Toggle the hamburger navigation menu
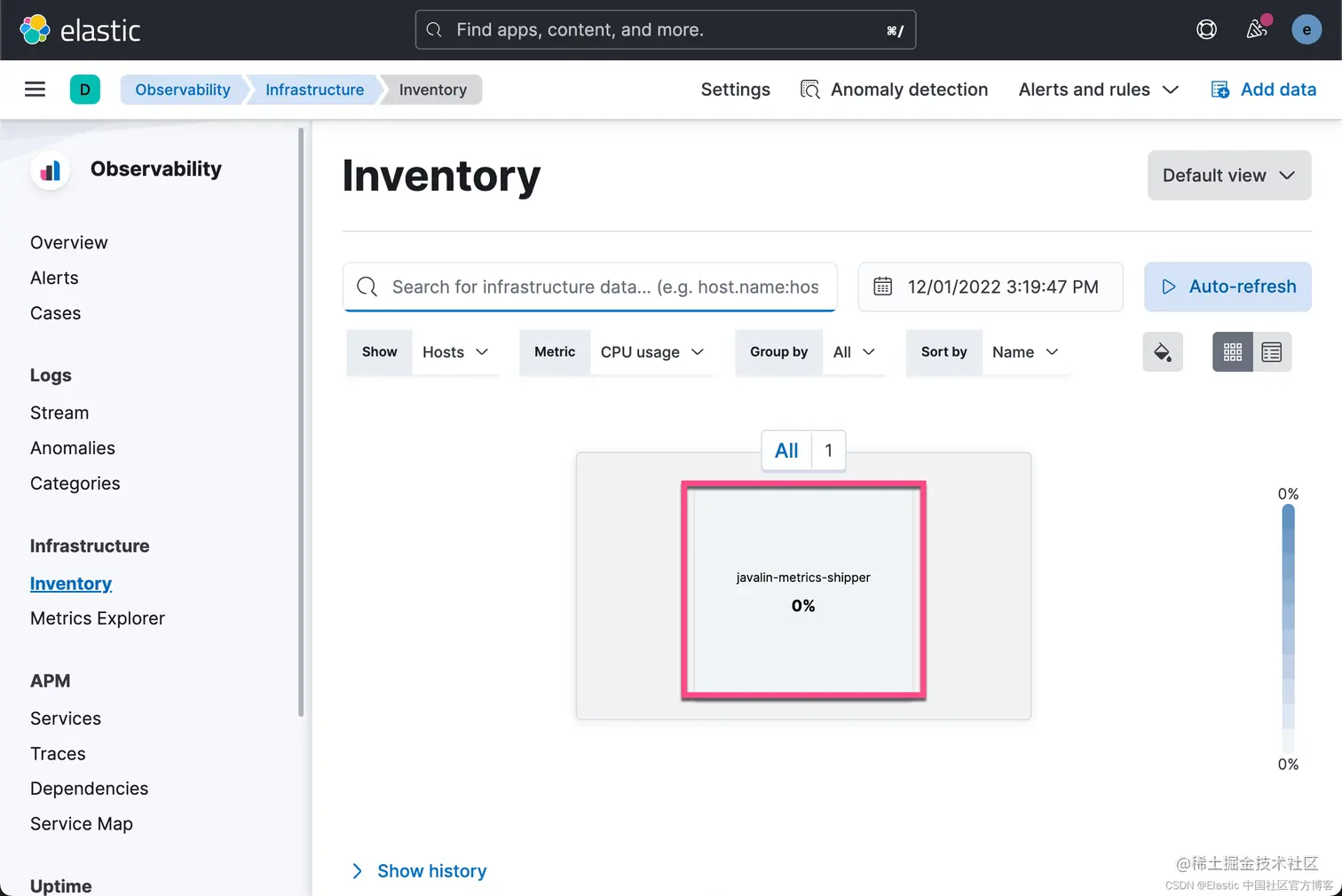1342x896 pixels. pos(35,90)
